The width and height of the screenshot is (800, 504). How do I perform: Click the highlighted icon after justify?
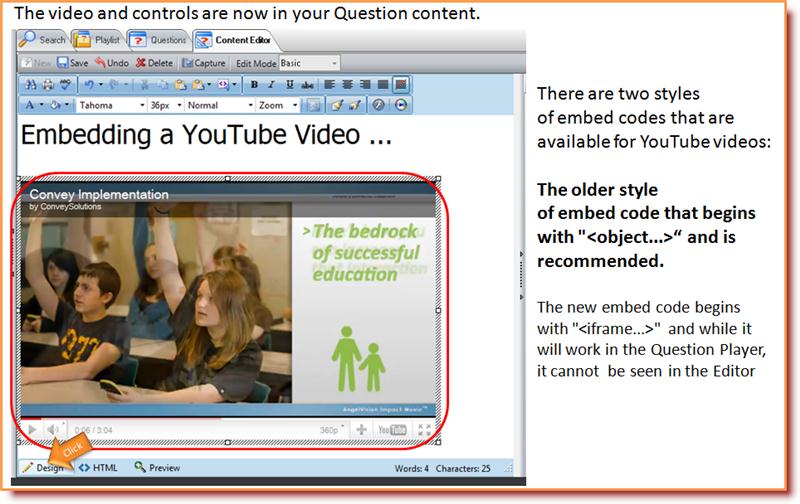(401, 85)
